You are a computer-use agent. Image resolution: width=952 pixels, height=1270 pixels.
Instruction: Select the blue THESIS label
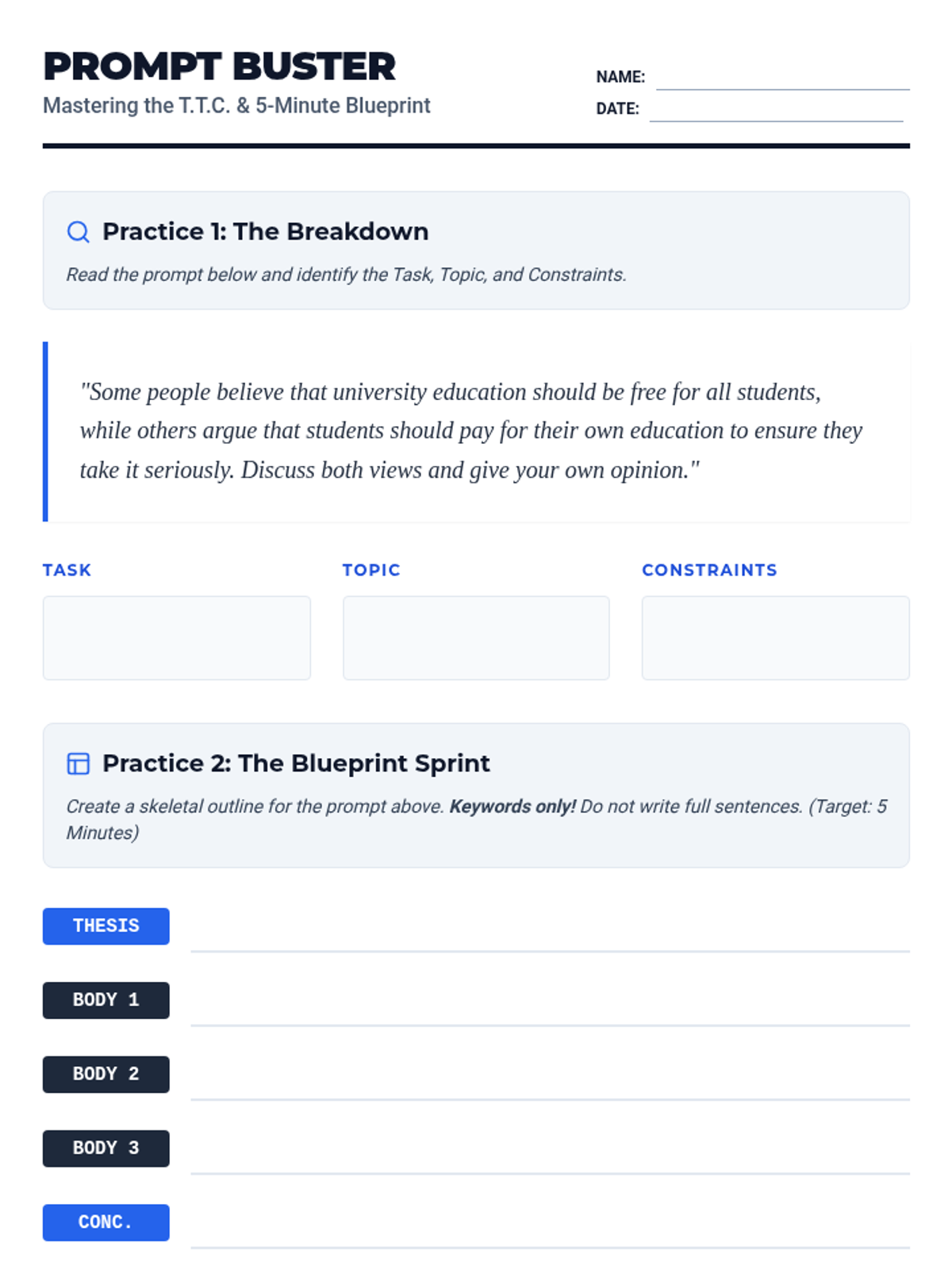coord(106,926)
